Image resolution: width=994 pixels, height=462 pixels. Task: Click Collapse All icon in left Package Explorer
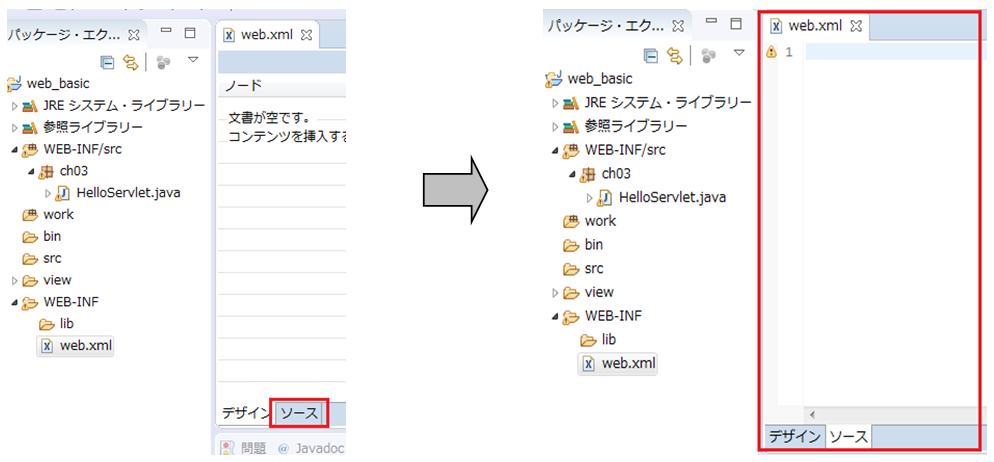(108, 62)
